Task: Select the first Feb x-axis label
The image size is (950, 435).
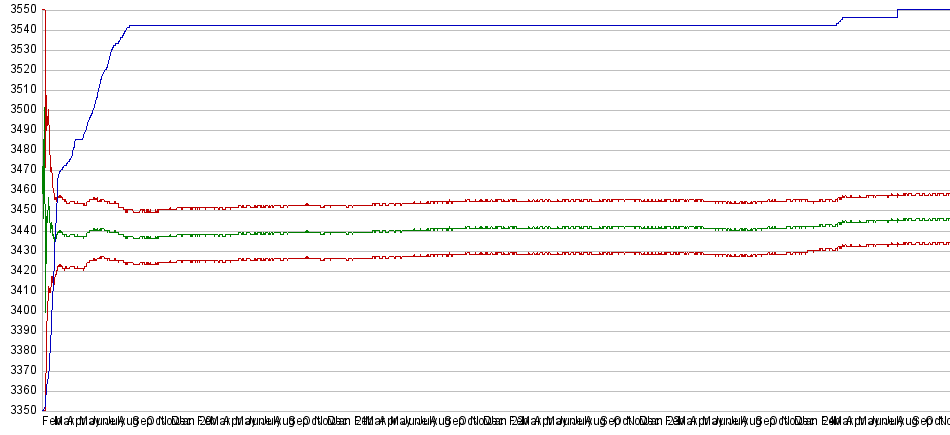Action: coord(50,421)
